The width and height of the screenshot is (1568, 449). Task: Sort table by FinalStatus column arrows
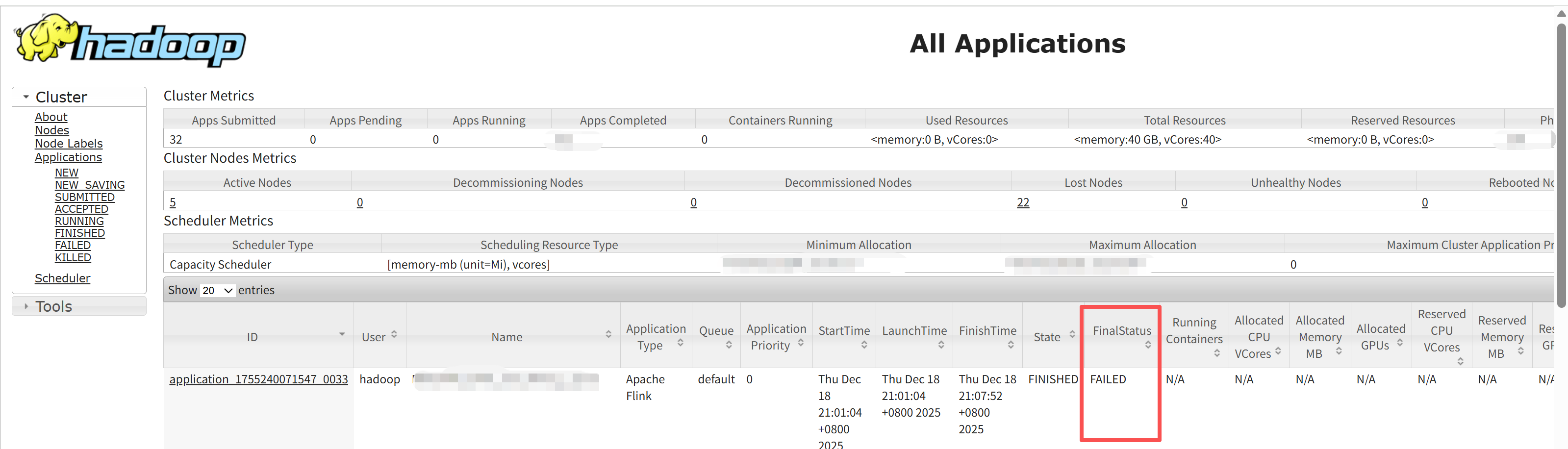(1147, 345)
